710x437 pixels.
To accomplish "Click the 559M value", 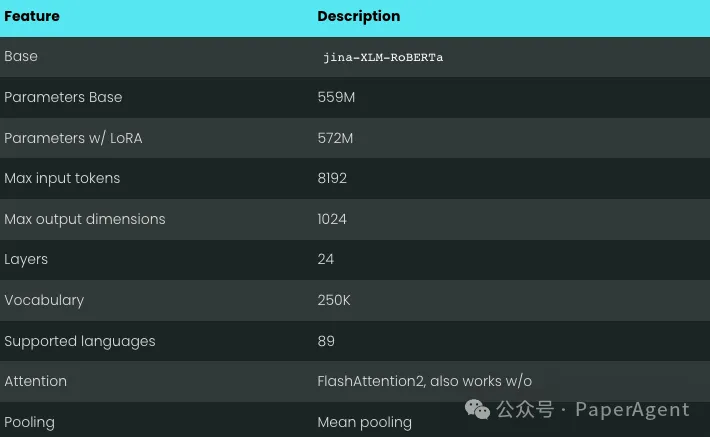I will tap(336, 97).
